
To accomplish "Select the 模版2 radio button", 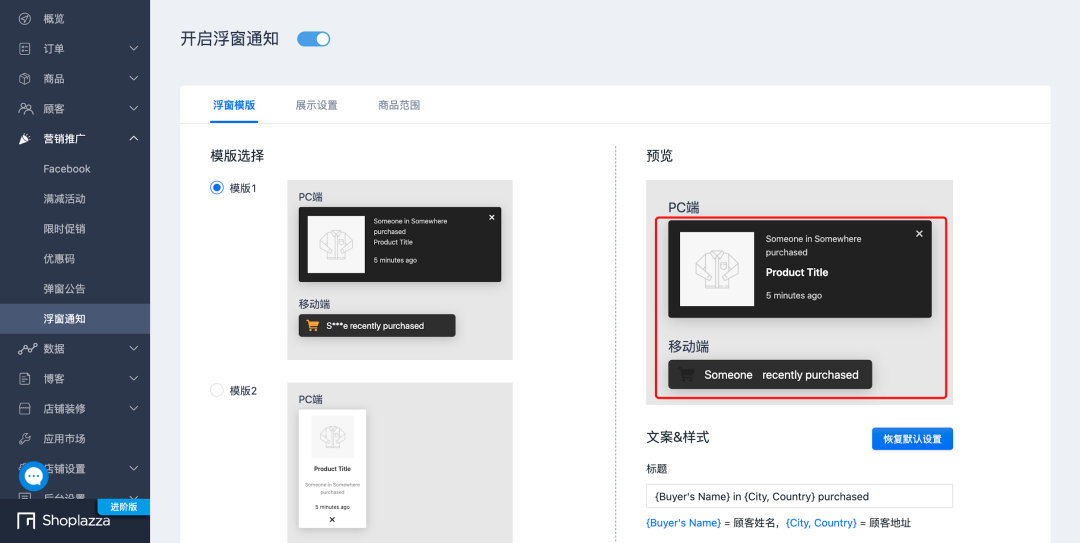I will (217, 390).
